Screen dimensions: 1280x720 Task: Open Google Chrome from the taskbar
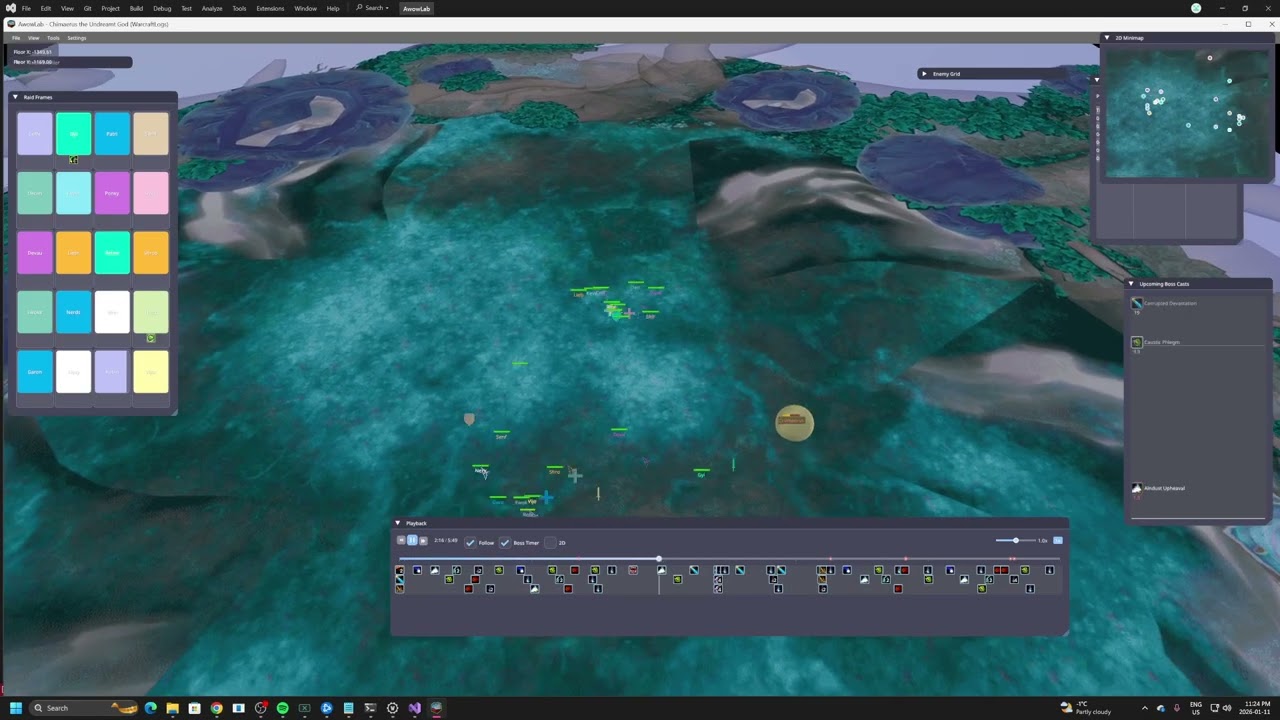(x=216, y=708)
